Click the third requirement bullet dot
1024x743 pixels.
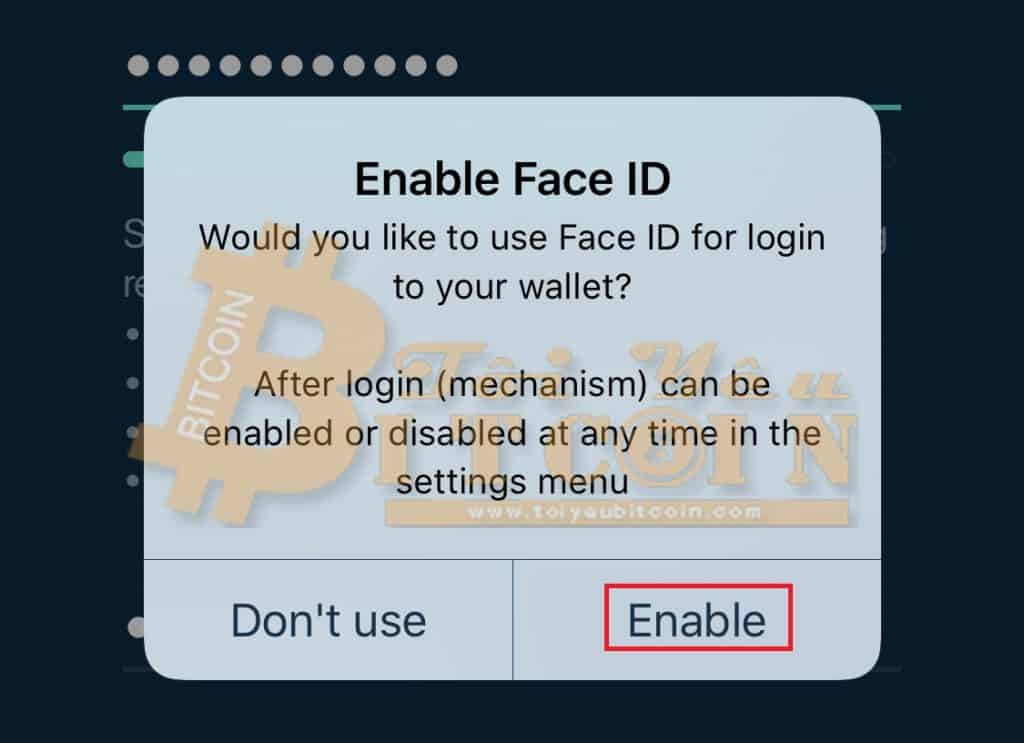[x=133, y=432]
